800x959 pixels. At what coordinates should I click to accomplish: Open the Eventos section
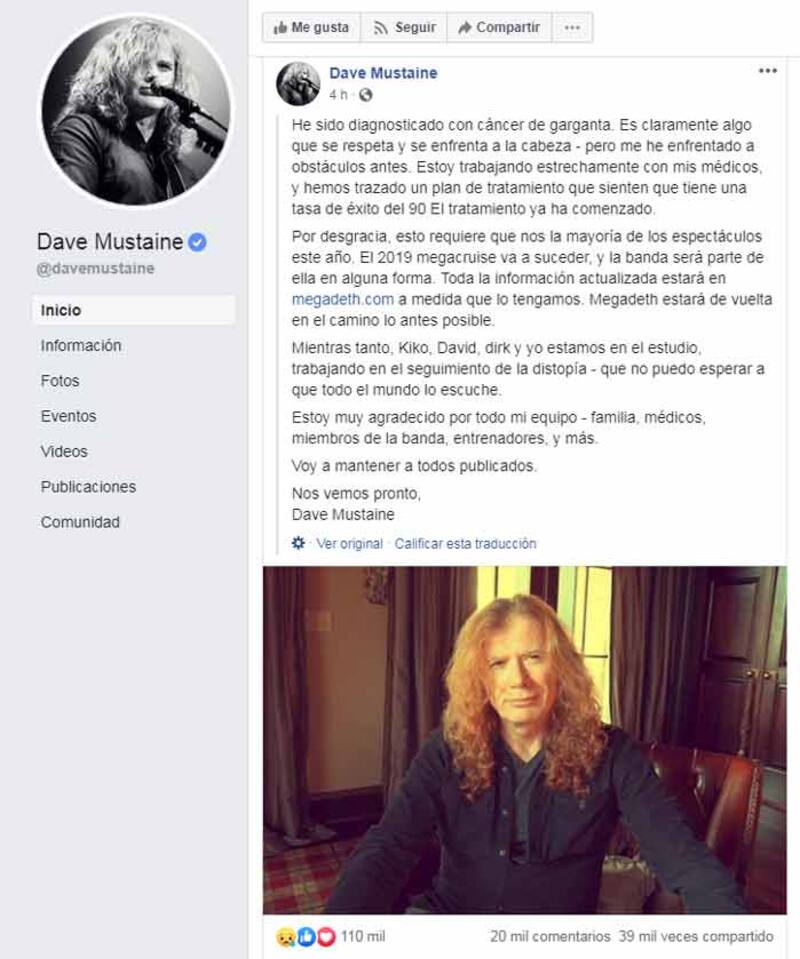pos(69,417)
